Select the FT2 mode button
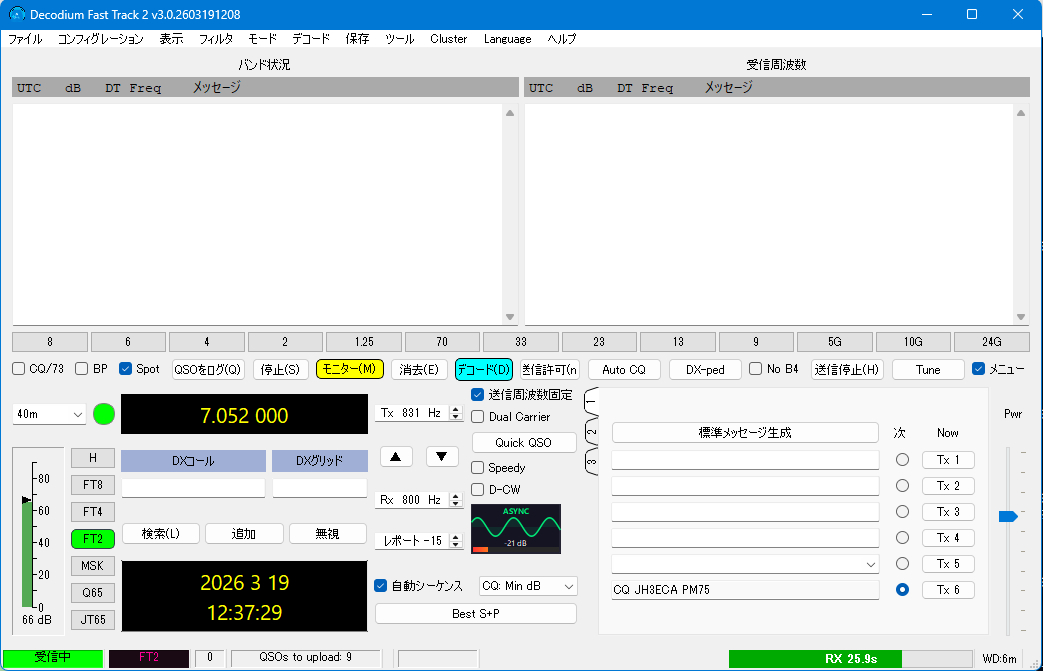This screenshot has width=1043, height=671. coord(93,539)
